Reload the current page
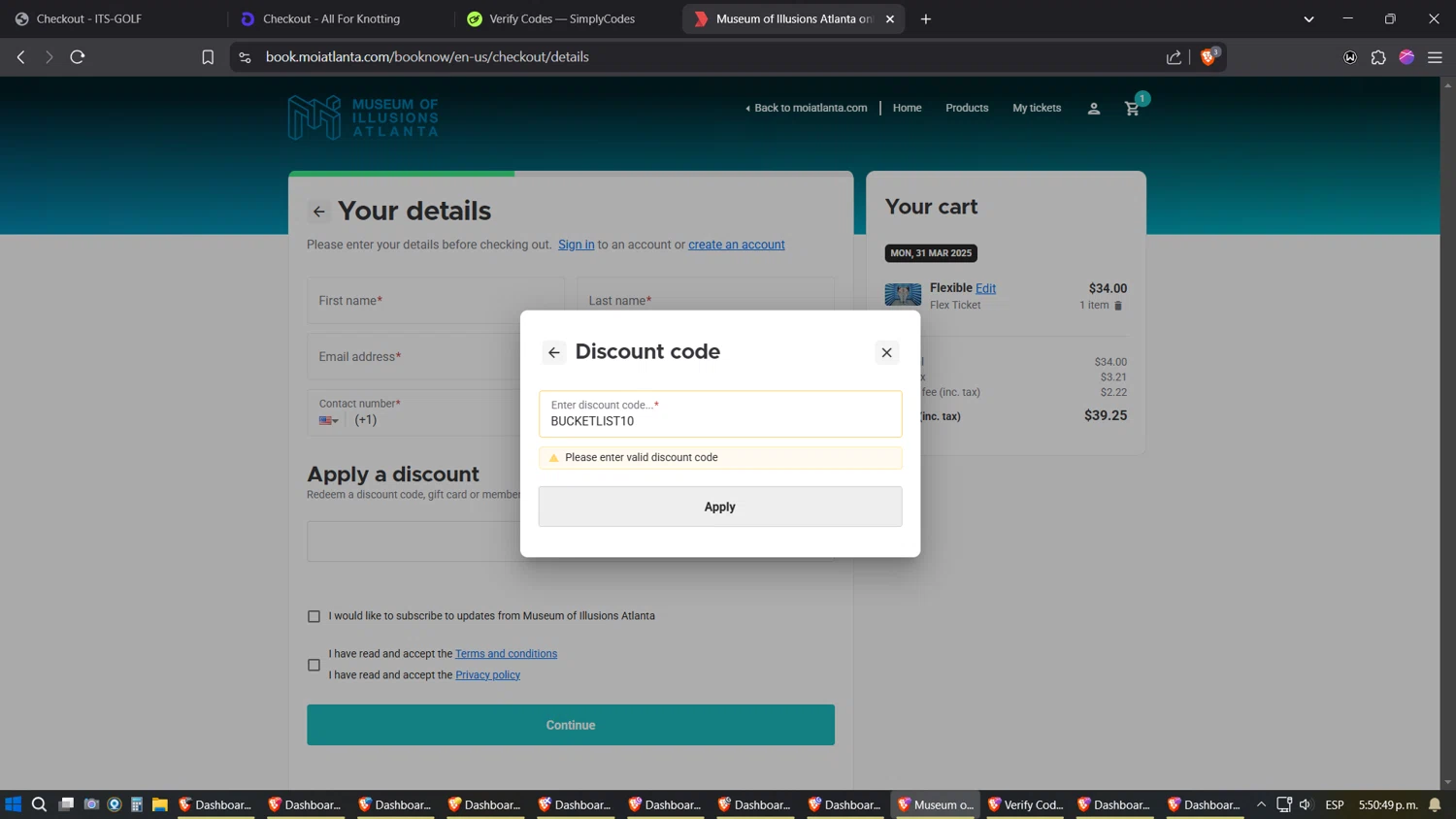The image size is (1456, 819). (78, 57)
